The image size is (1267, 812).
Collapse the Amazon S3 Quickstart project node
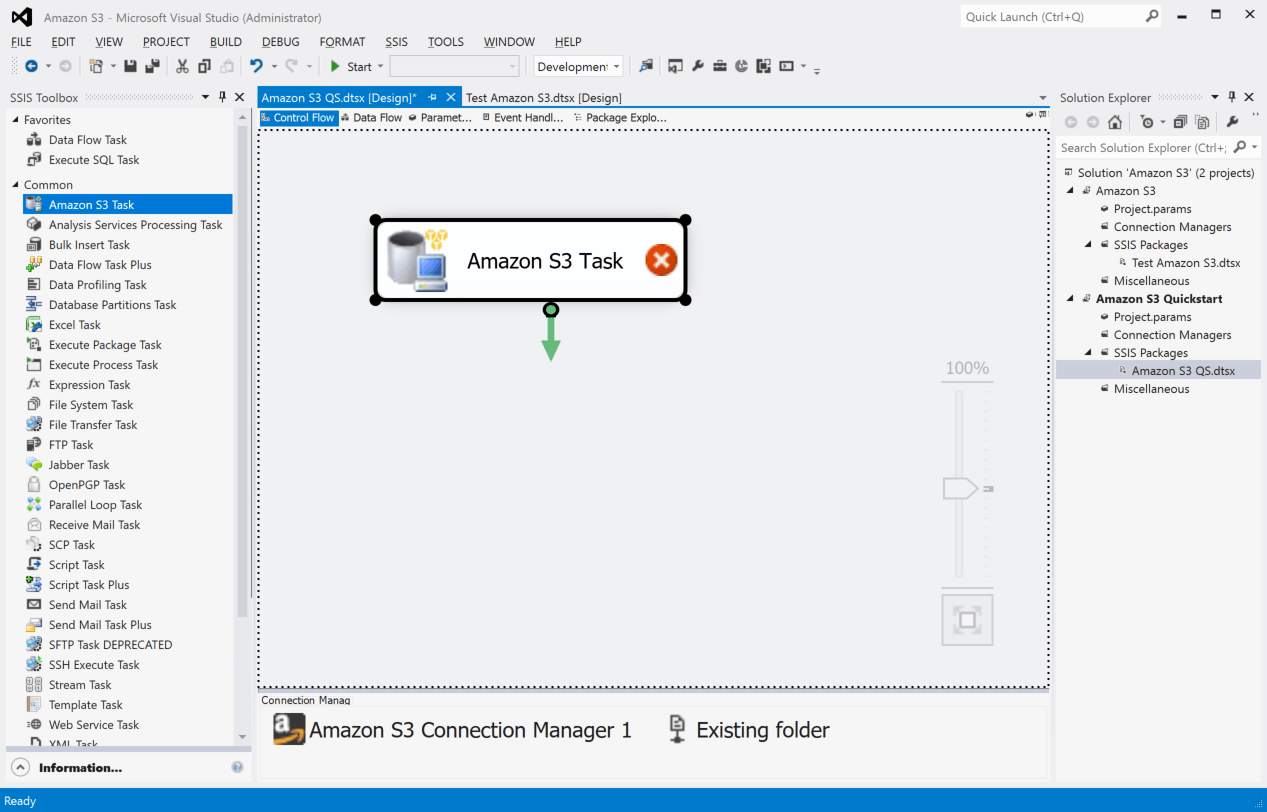(x=1070, y=299)
